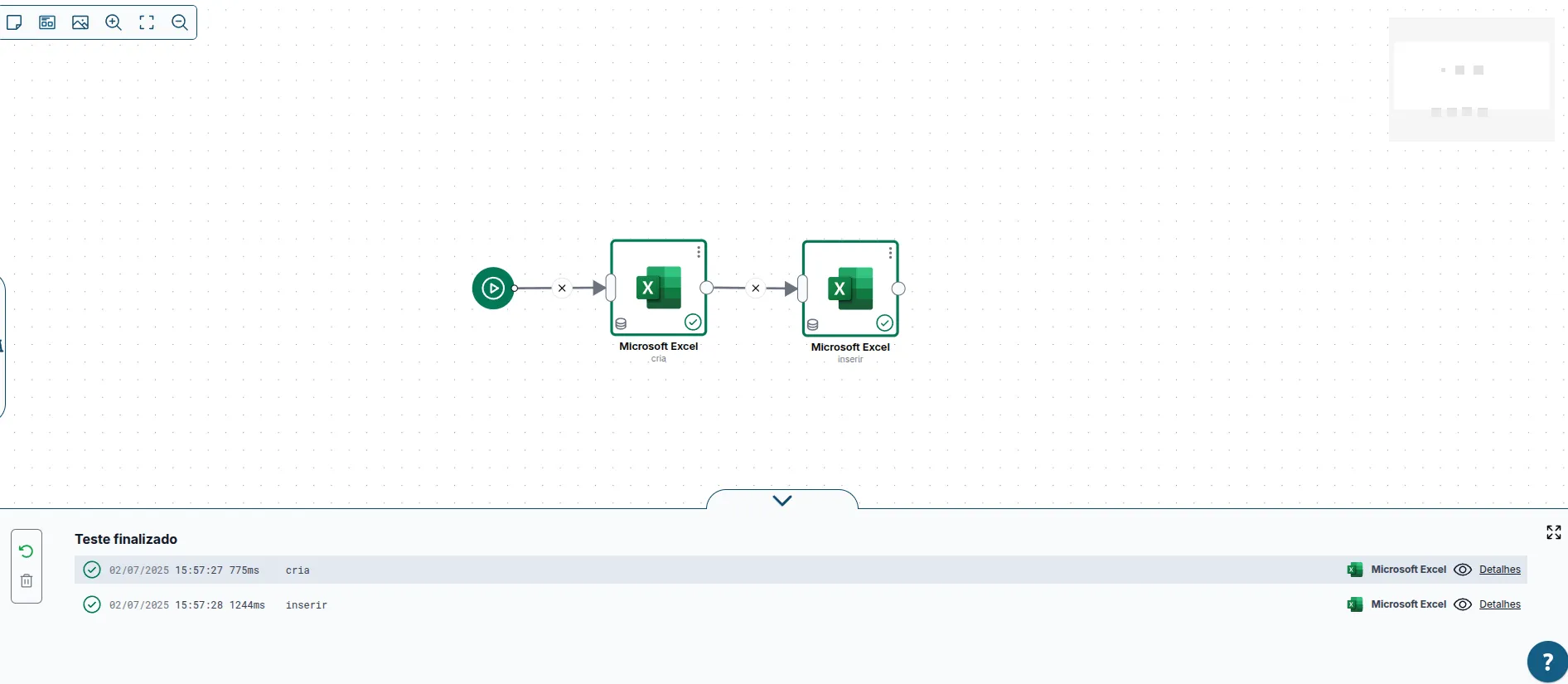
Task: Click the success check on the cria row
Action: pos(92,570)
